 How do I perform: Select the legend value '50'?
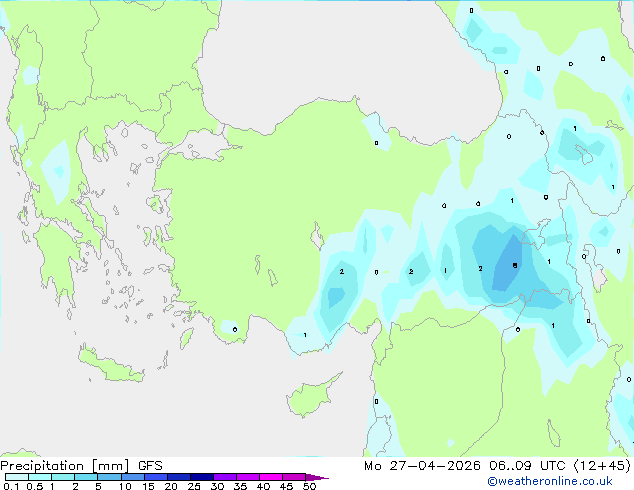[309, 486]
